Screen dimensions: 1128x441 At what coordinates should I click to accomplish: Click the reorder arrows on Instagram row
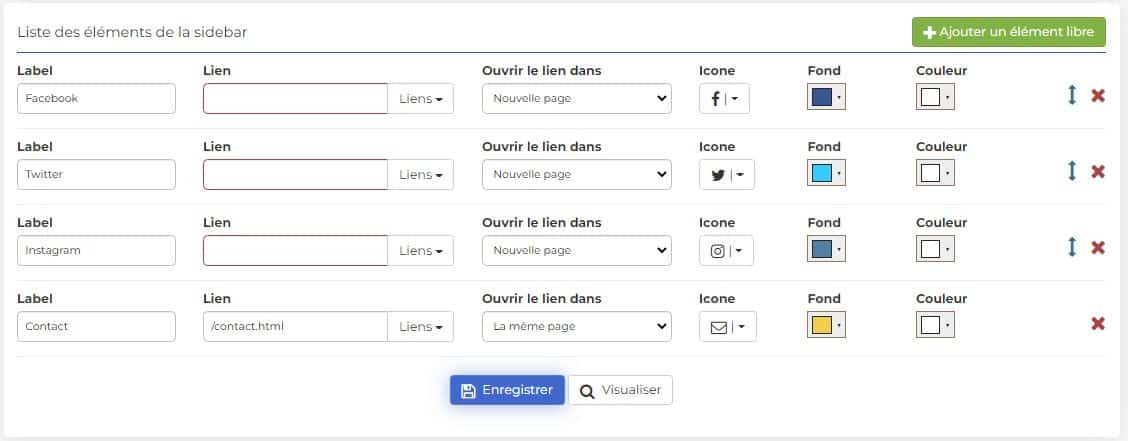click(x=1072, y=247)
